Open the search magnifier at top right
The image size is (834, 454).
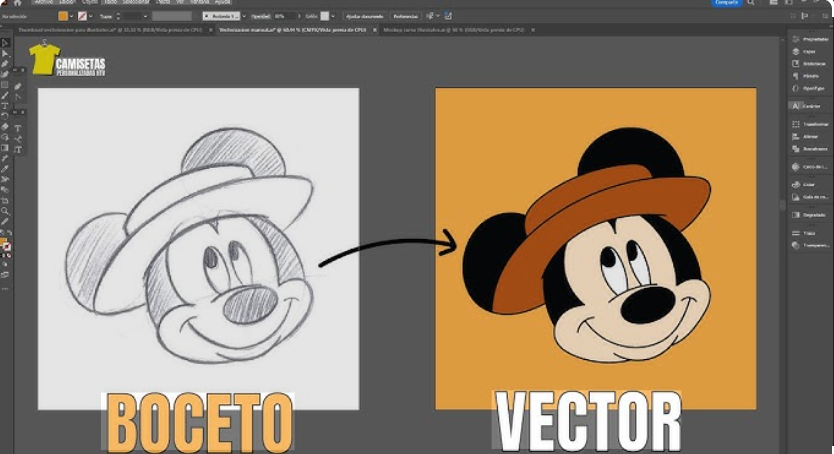click(x=750, y=3)
